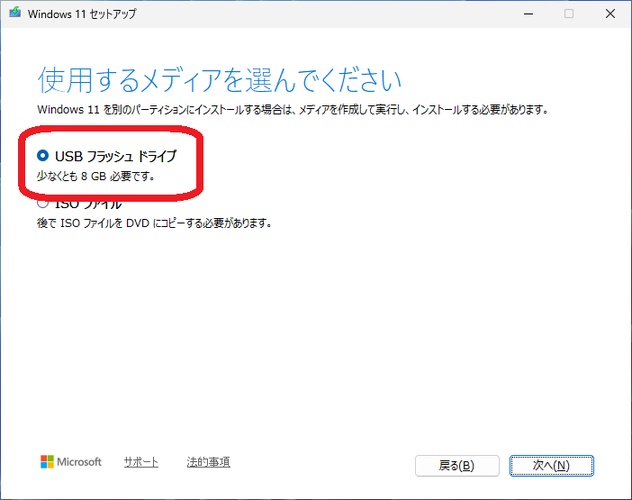Click the text 少なくとも 8 GB 必要です。
This screenshot has width=632, height=500.
click(96, 176)
